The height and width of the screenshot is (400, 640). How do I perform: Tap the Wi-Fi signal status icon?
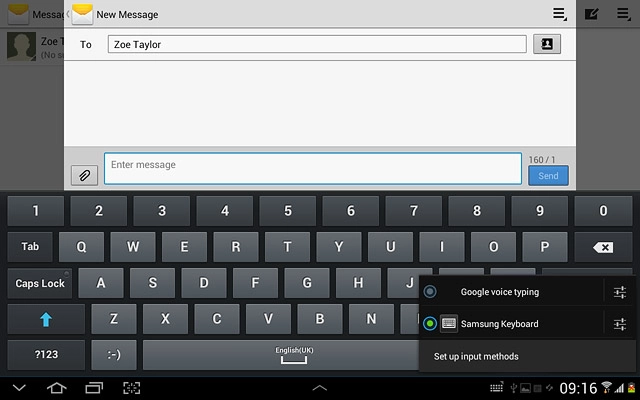tap(607, 387)
